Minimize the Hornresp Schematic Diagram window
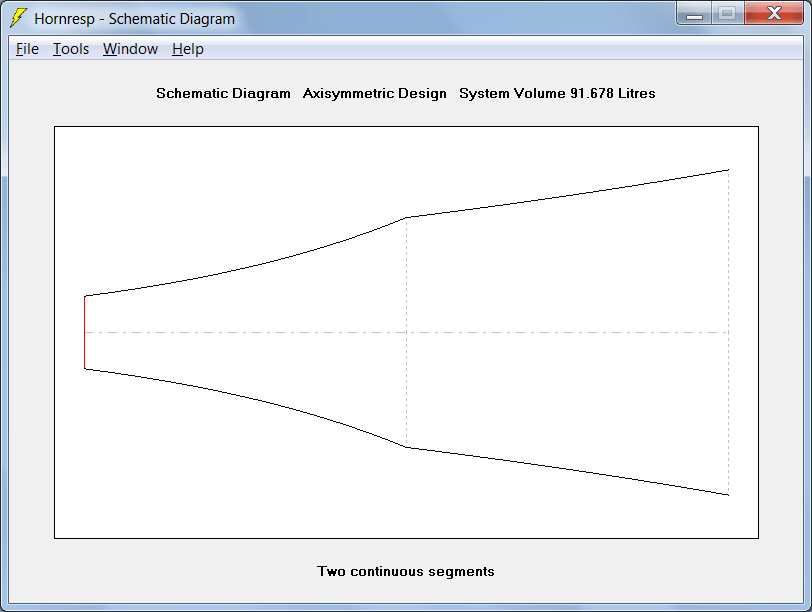The width and height of the screenshot is (812, 612). 694,13
